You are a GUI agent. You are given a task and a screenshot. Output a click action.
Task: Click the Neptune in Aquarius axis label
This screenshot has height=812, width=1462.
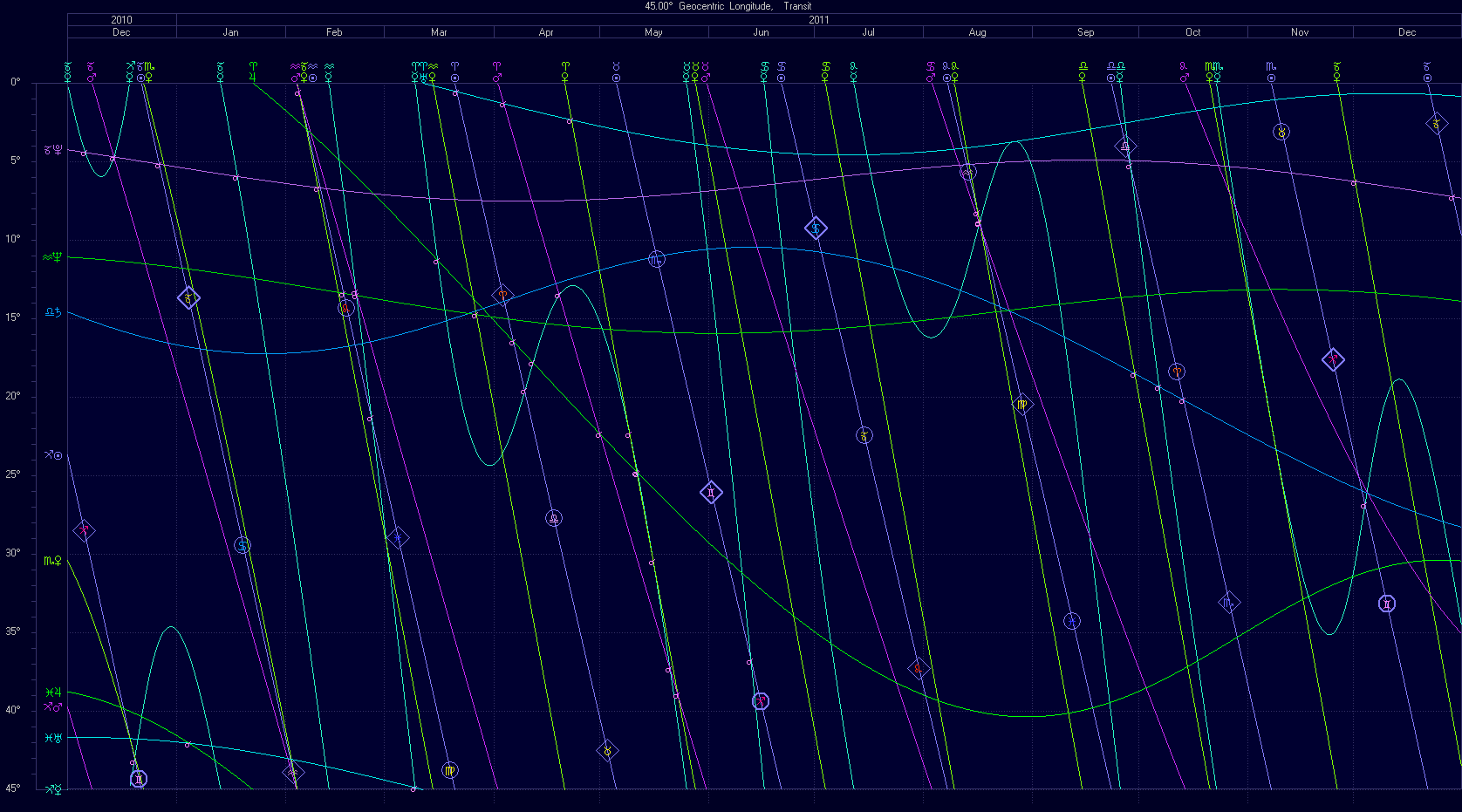pos(53,257)
